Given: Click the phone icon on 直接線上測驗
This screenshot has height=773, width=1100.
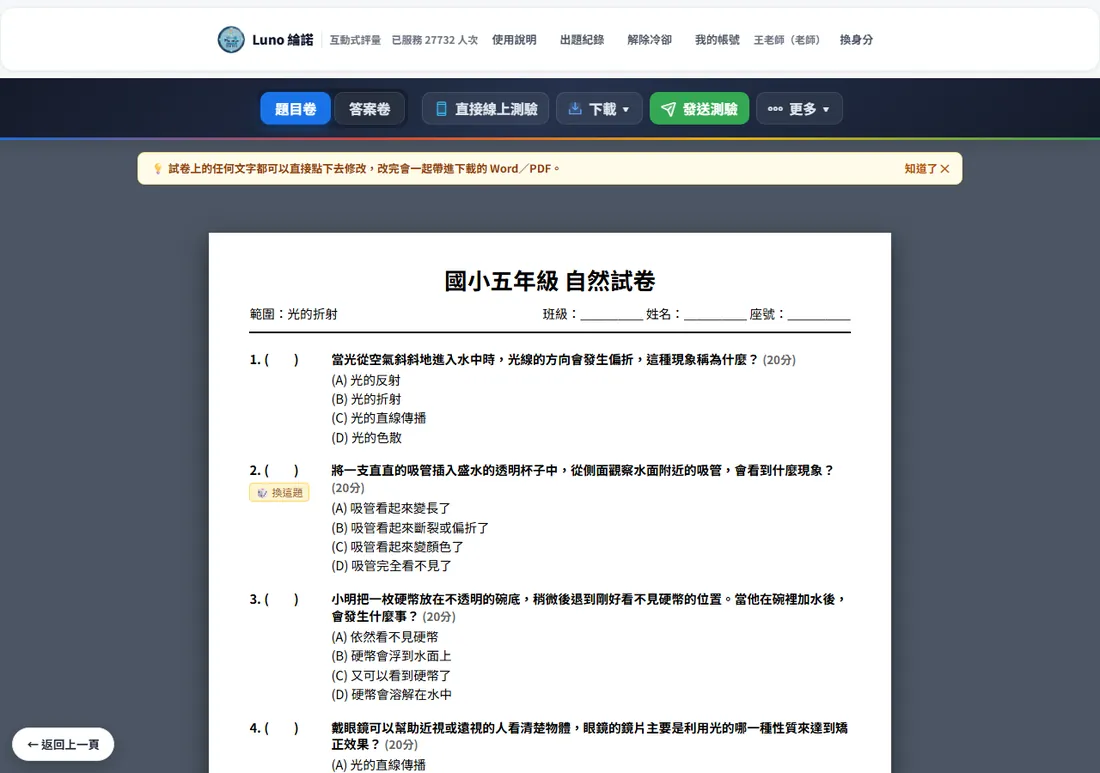Looking at the screenshot, I should pyautogui.click(x=441, y=109).
